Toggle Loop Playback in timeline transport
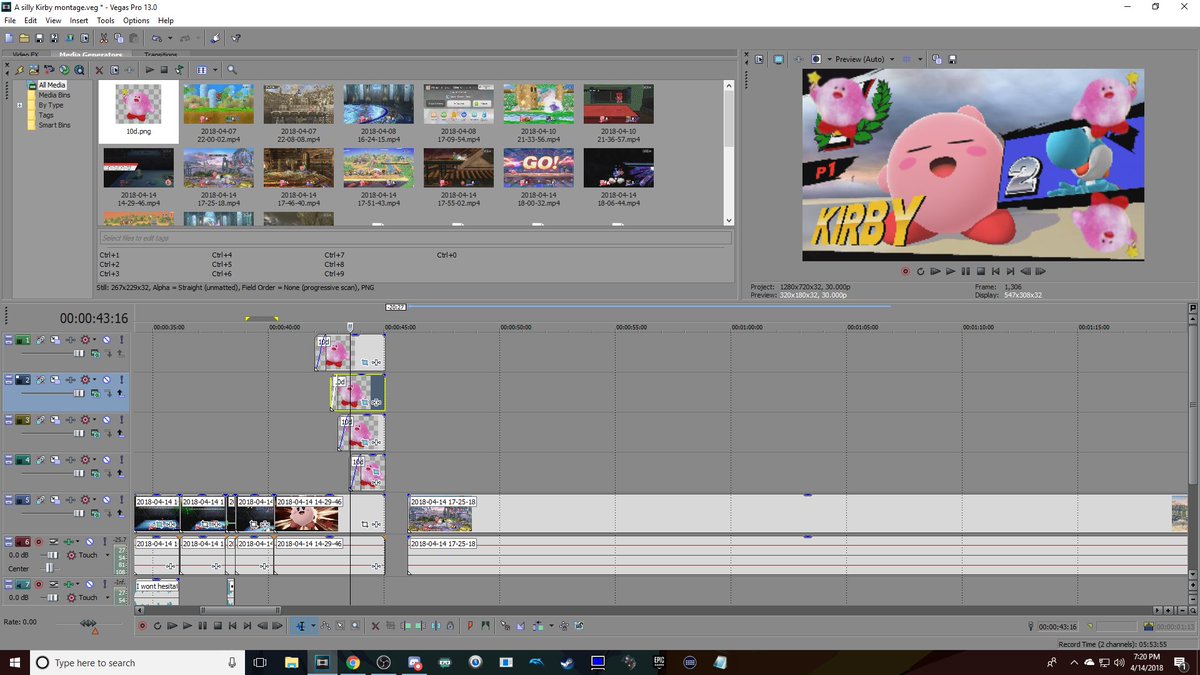This screenshot has height=675, width=1200. point(157,626)
